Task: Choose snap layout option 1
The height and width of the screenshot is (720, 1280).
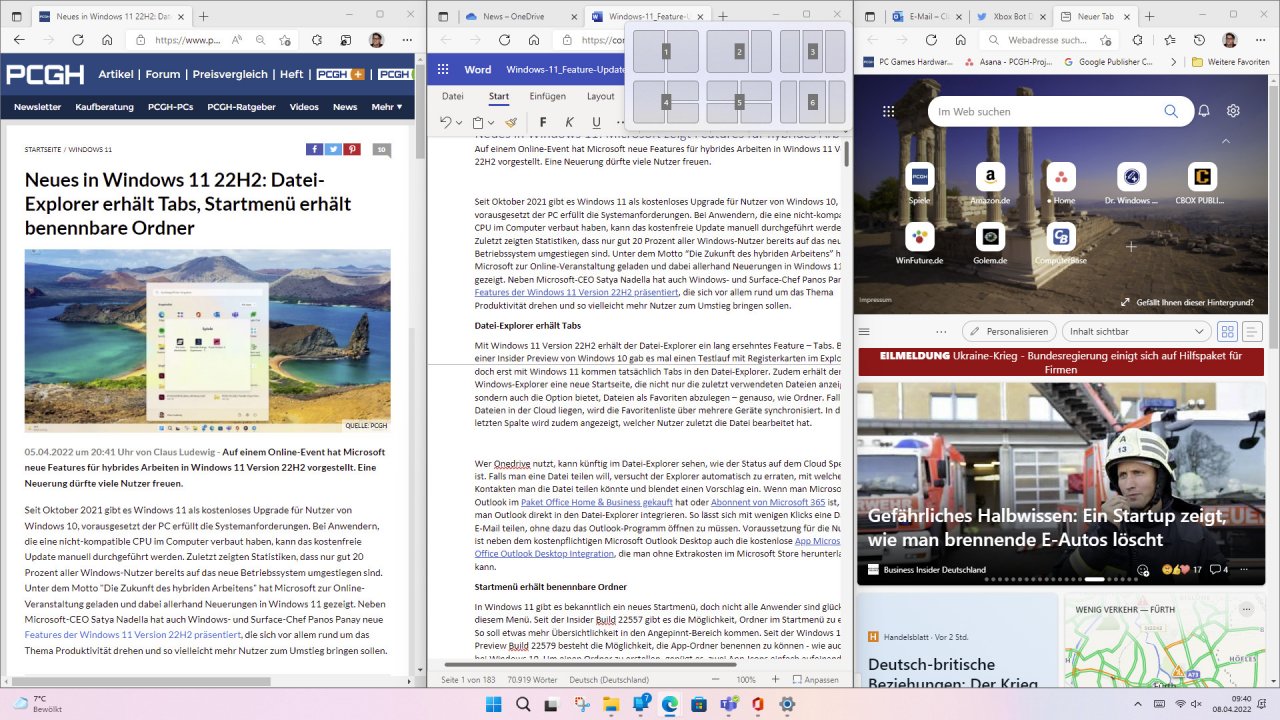Action: coord(666,51)
